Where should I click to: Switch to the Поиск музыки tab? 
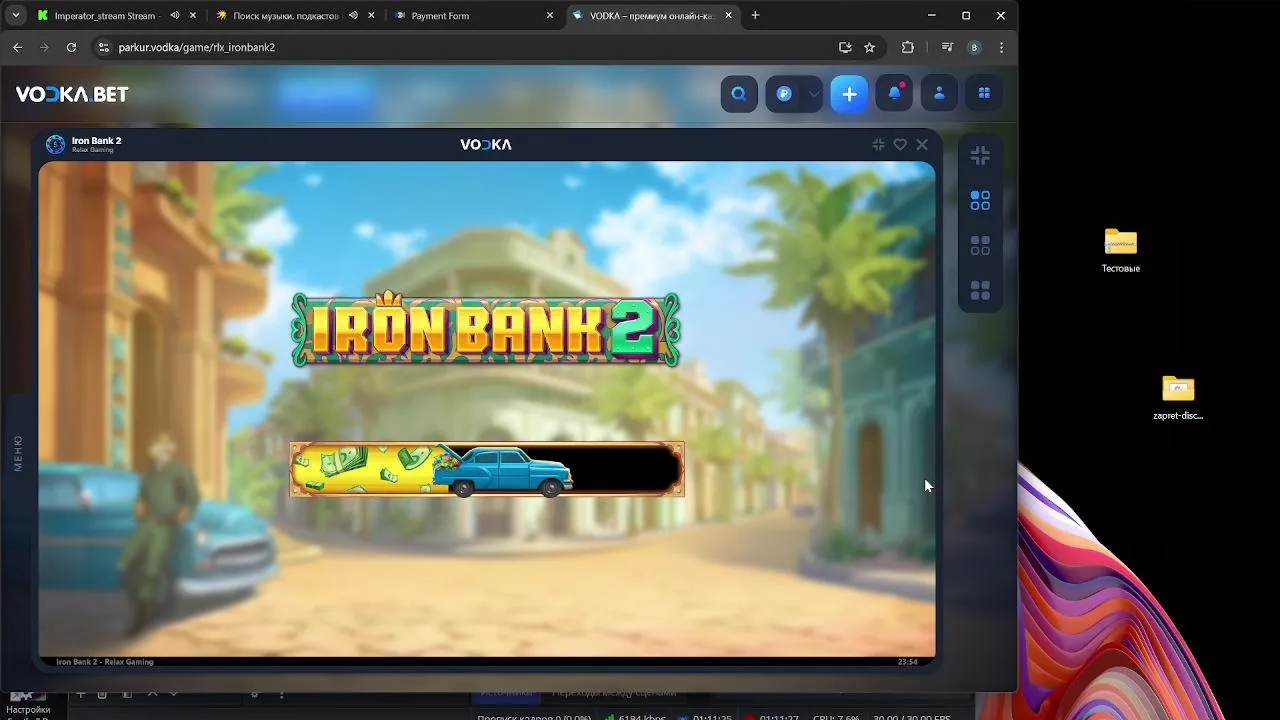(285, 16)
